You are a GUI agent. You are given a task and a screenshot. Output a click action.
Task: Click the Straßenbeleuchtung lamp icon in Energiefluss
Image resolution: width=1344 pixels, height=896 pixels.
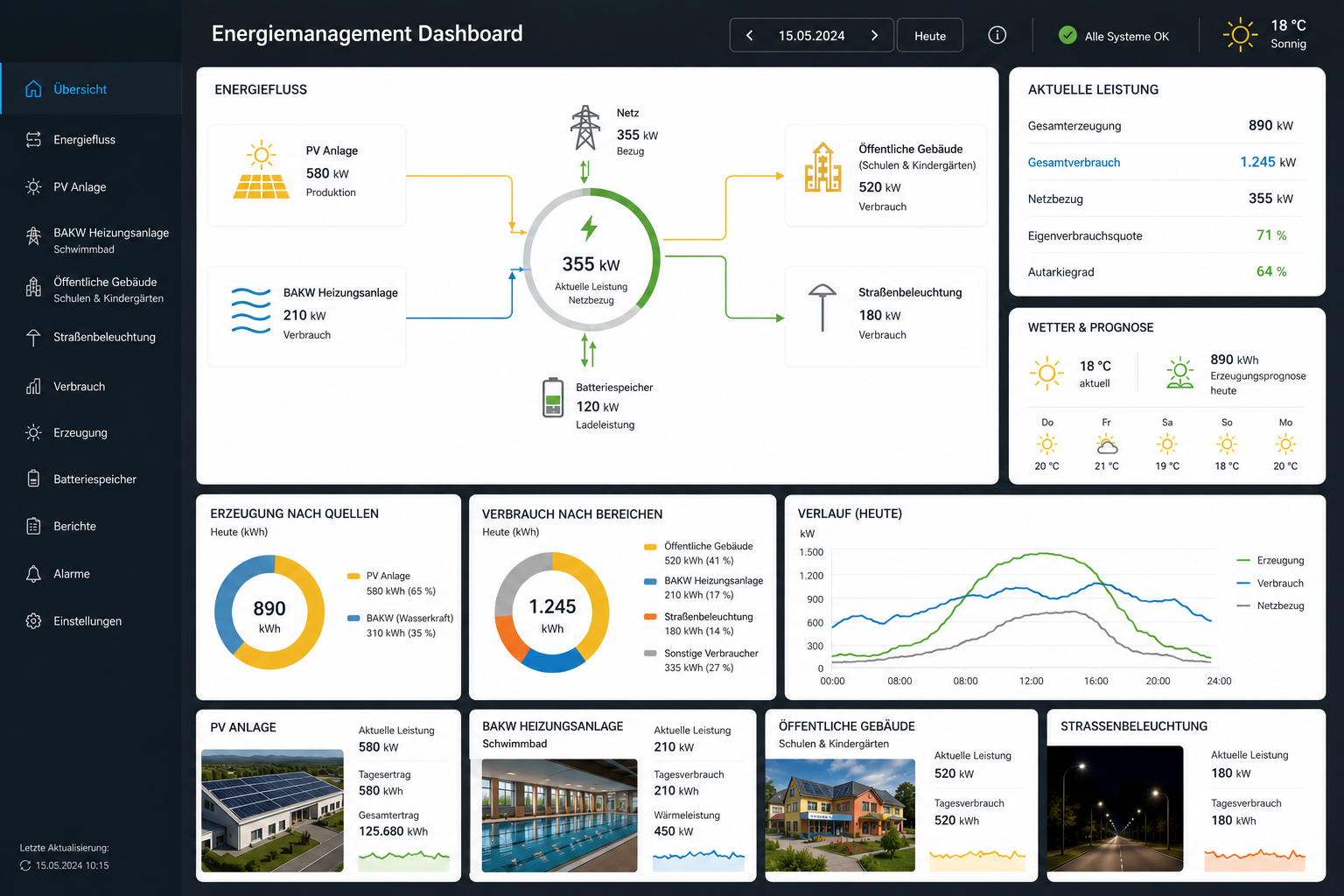tap(822, 307)
